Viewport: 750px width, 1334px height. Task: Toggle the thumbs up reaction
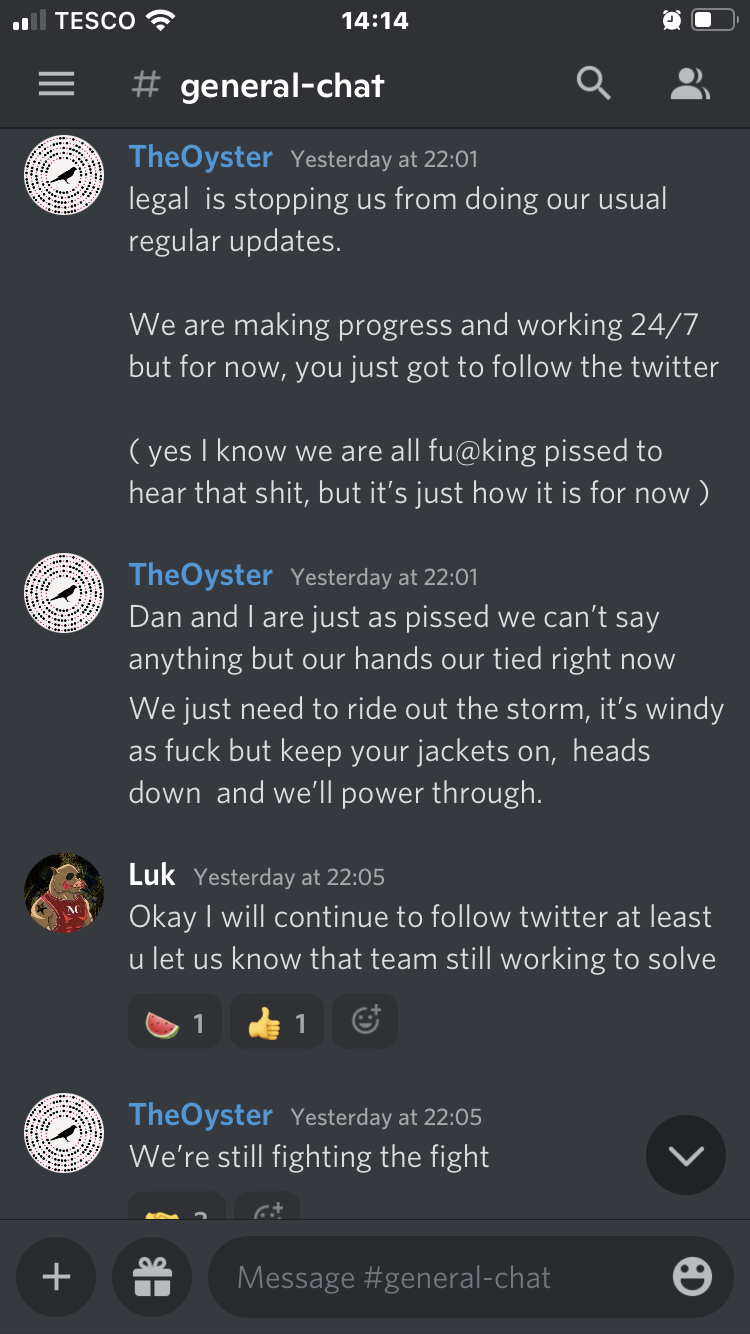(x=276, y=1021)
